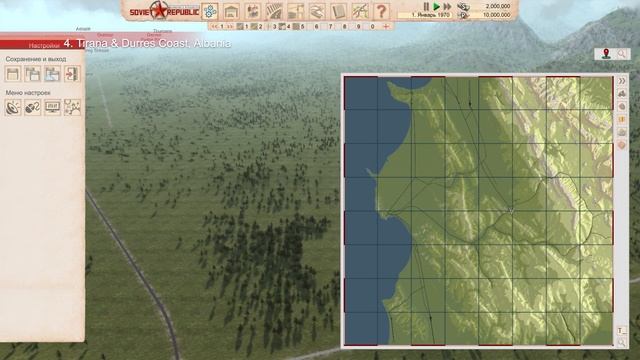Select the Настройки tab header

click(44, 45)
